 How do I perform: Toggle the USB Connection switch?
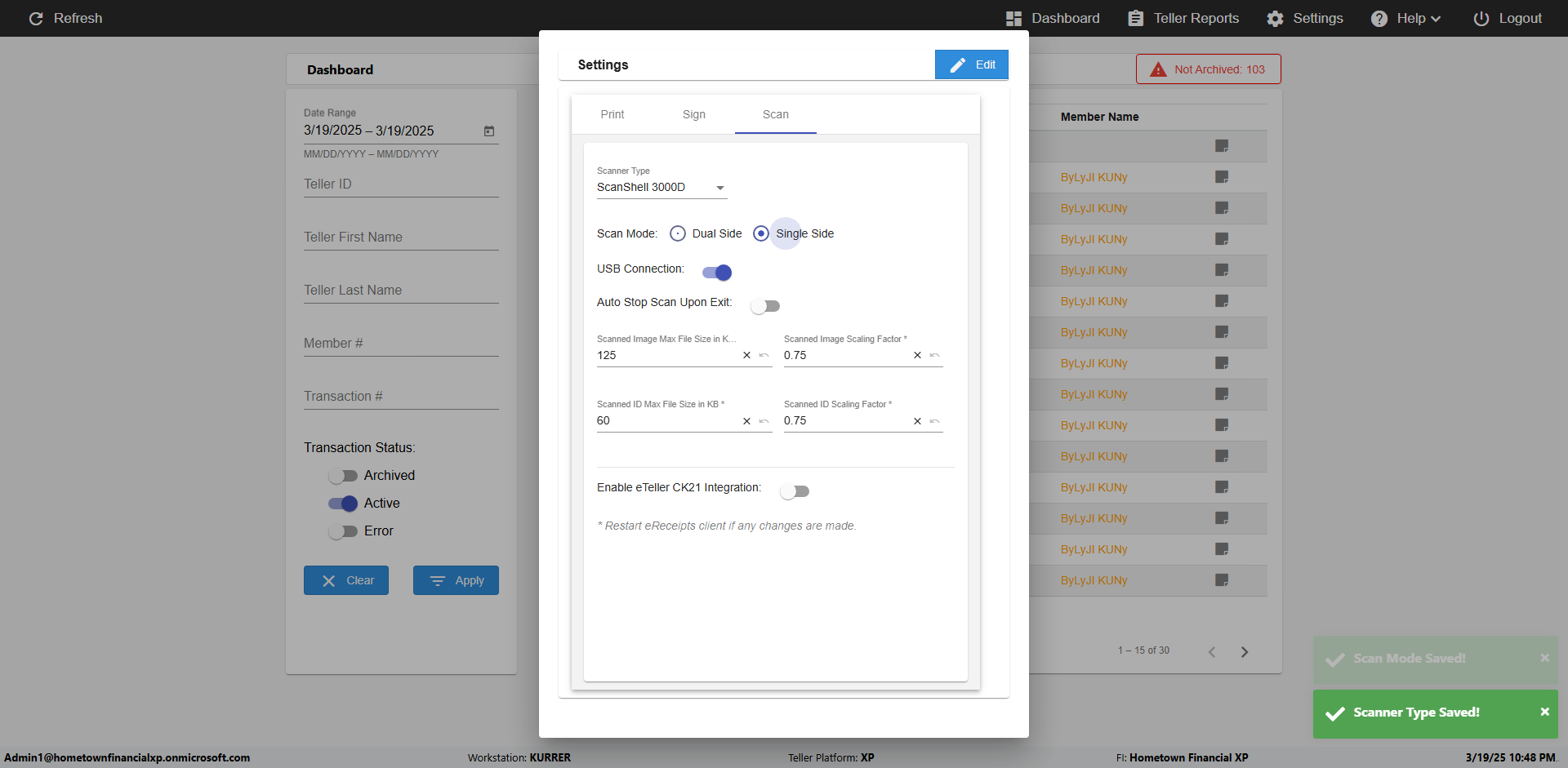click(x=717, y=273)
